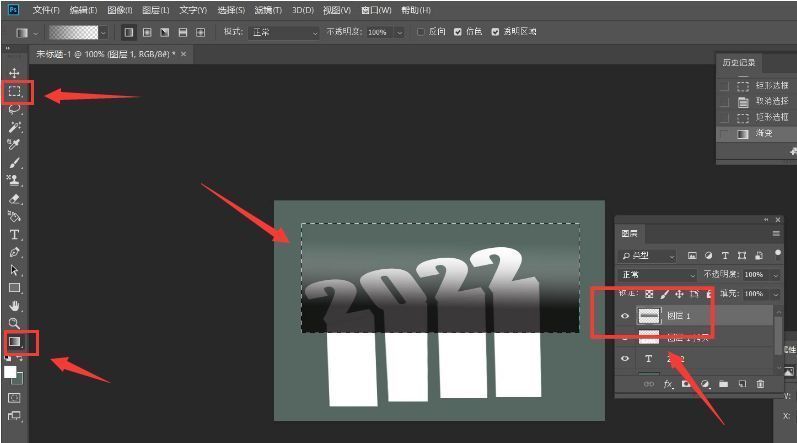
Task: Hide 图层 1 with eye icon
Action: click(x=625, y=316)
